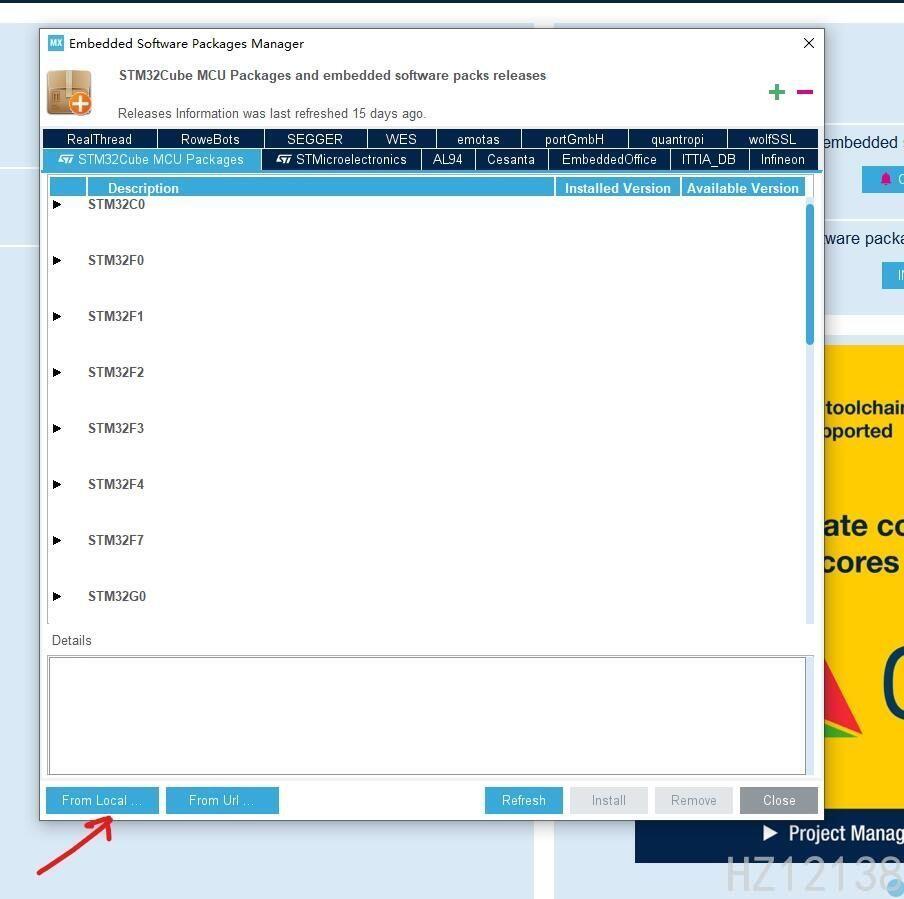Click the From Url button
Viewport: 904px width, 899px height.
click(x=222, y=800)
